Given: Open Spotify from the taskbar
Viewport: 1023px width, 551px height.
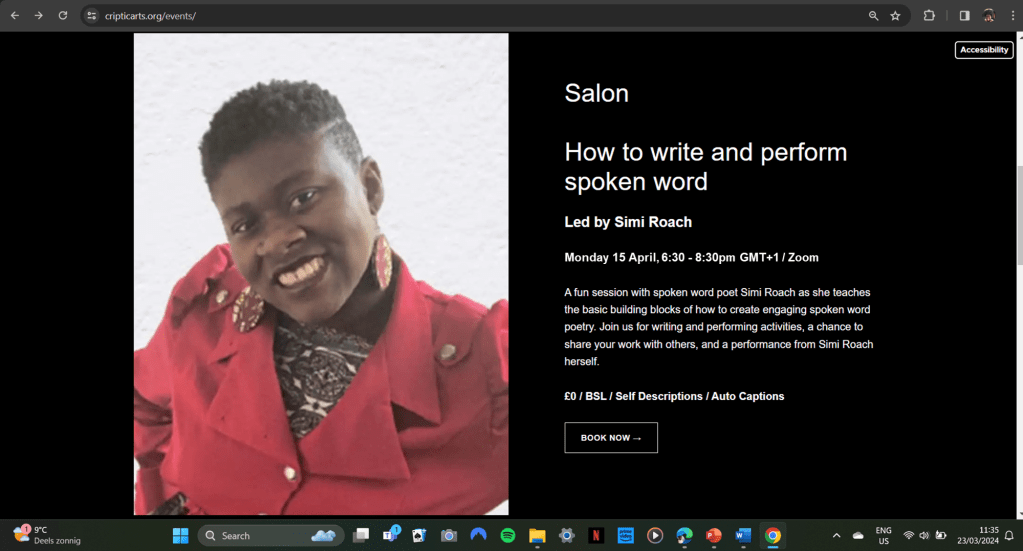Looking at the screenshot, I should [508, 535].
